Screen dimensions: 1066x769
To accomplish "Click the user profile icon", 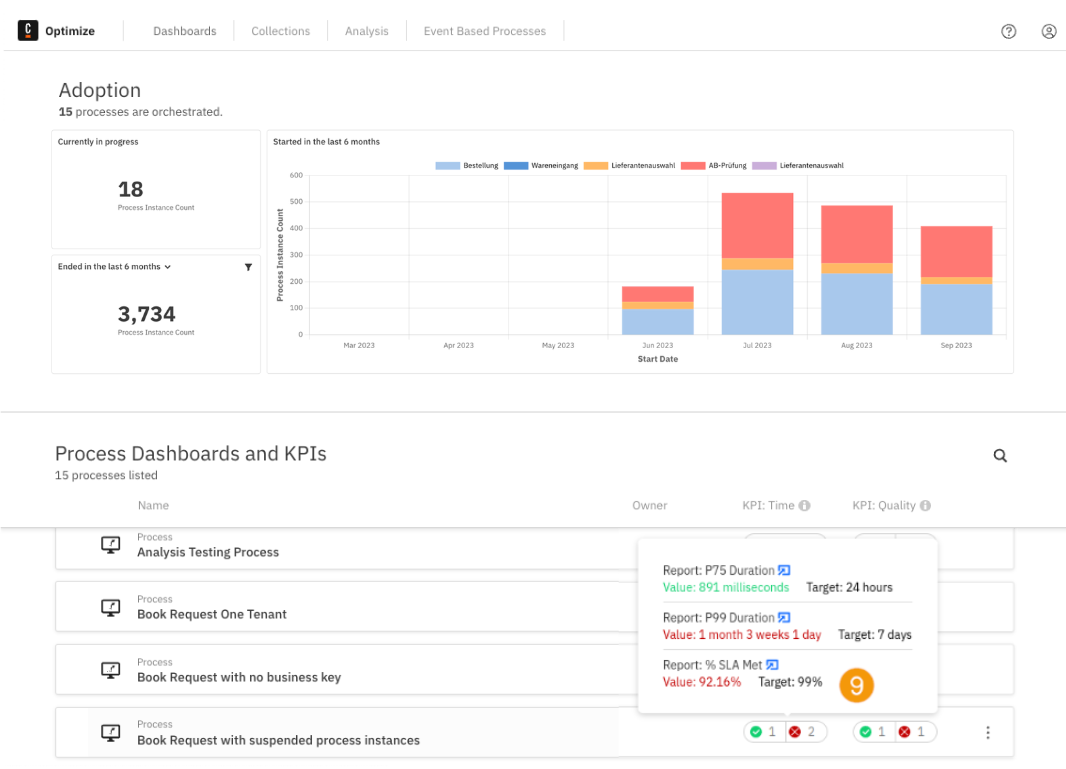I will tap(1048, 31).
